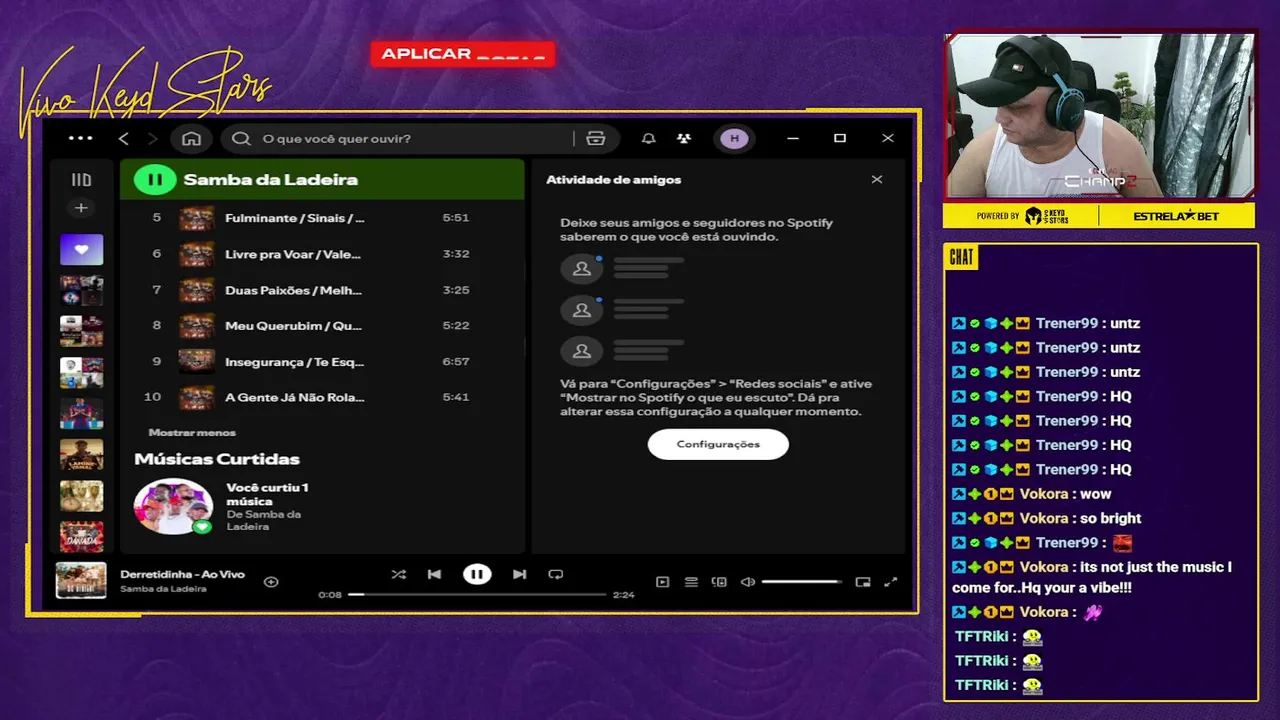Open the profile avatar 'H' menu
The width and height of the screenshot is (1280, 720).
735,138
